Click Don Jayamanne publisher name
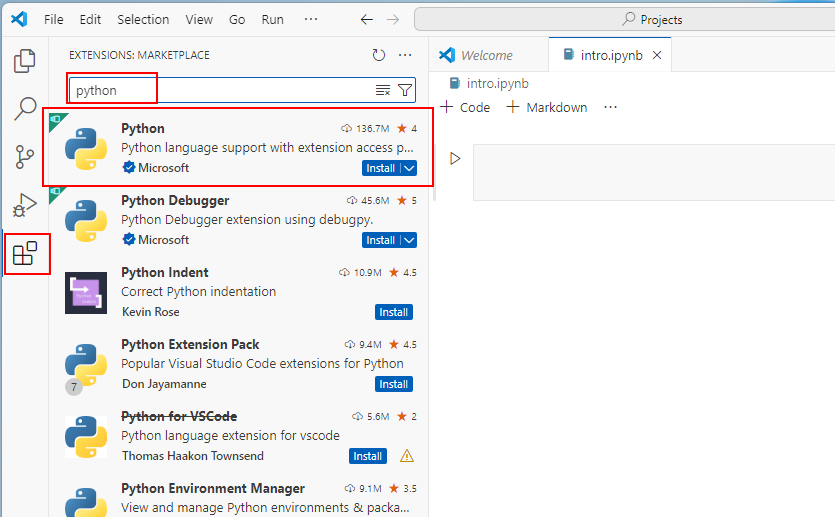 [x=164, y=384]
